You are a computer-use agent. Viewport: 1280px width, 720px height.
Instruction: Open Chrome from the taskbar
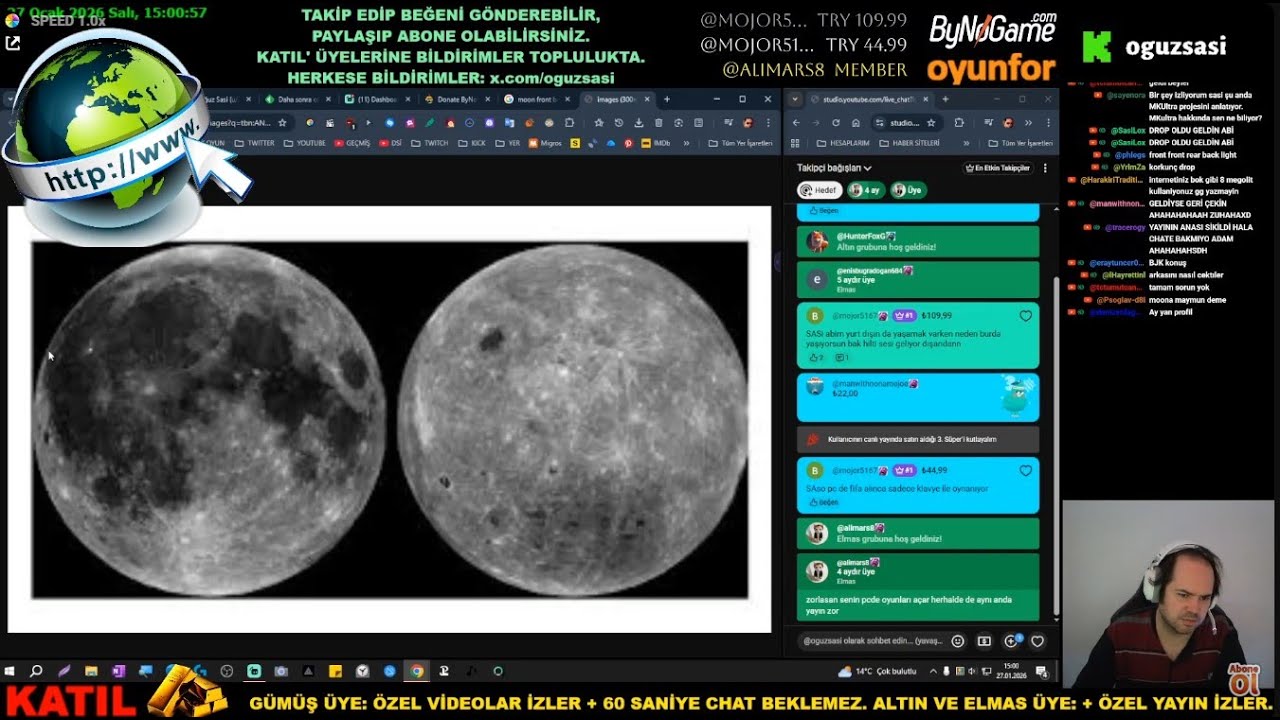[x=416, y=671]
